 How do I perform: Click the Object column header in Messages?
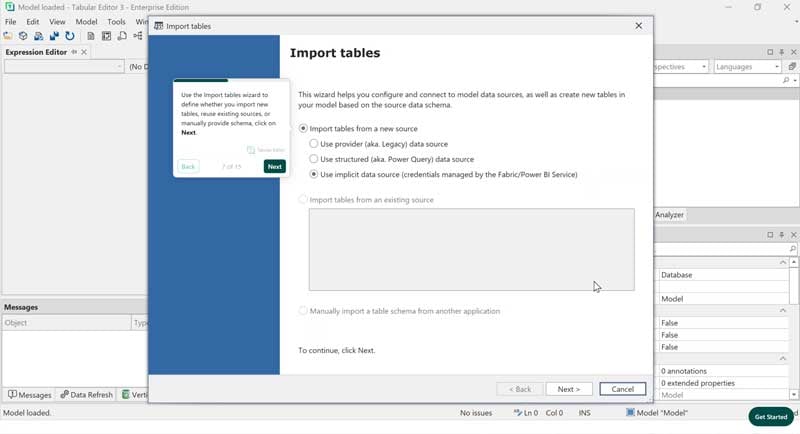click(x=66, y=323)
